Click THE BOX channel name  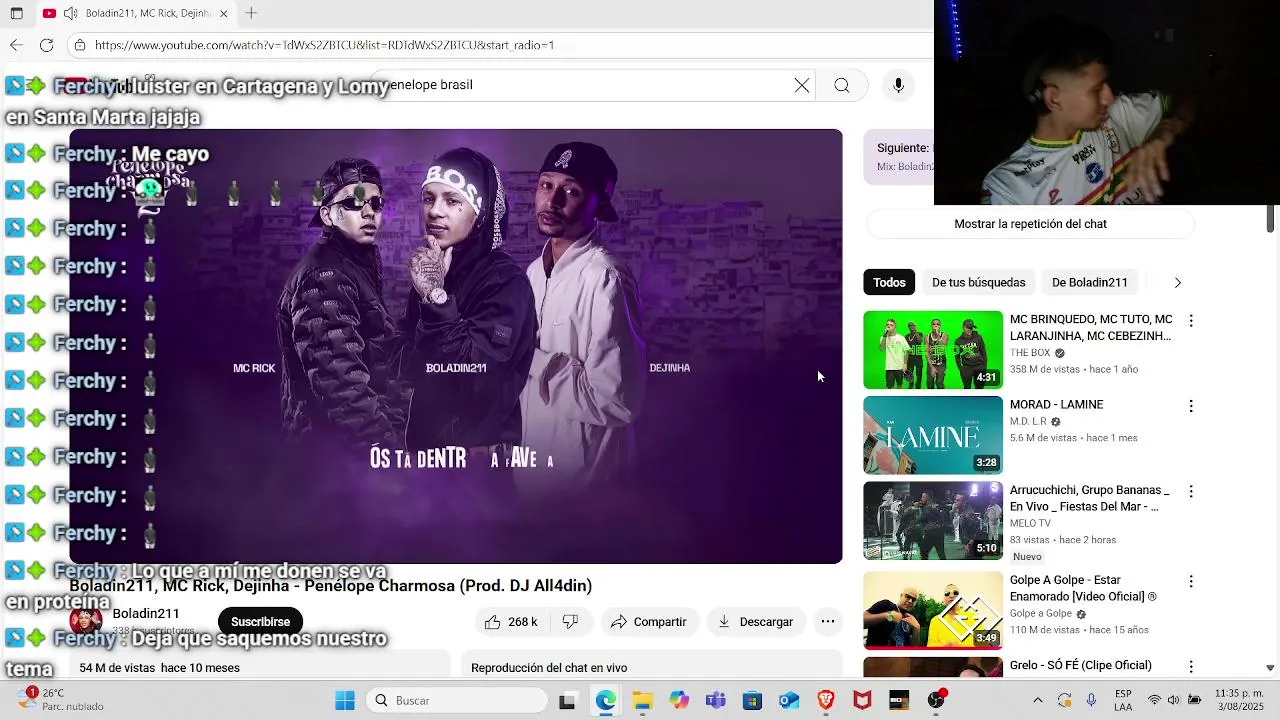click(x=1030, y=353)
